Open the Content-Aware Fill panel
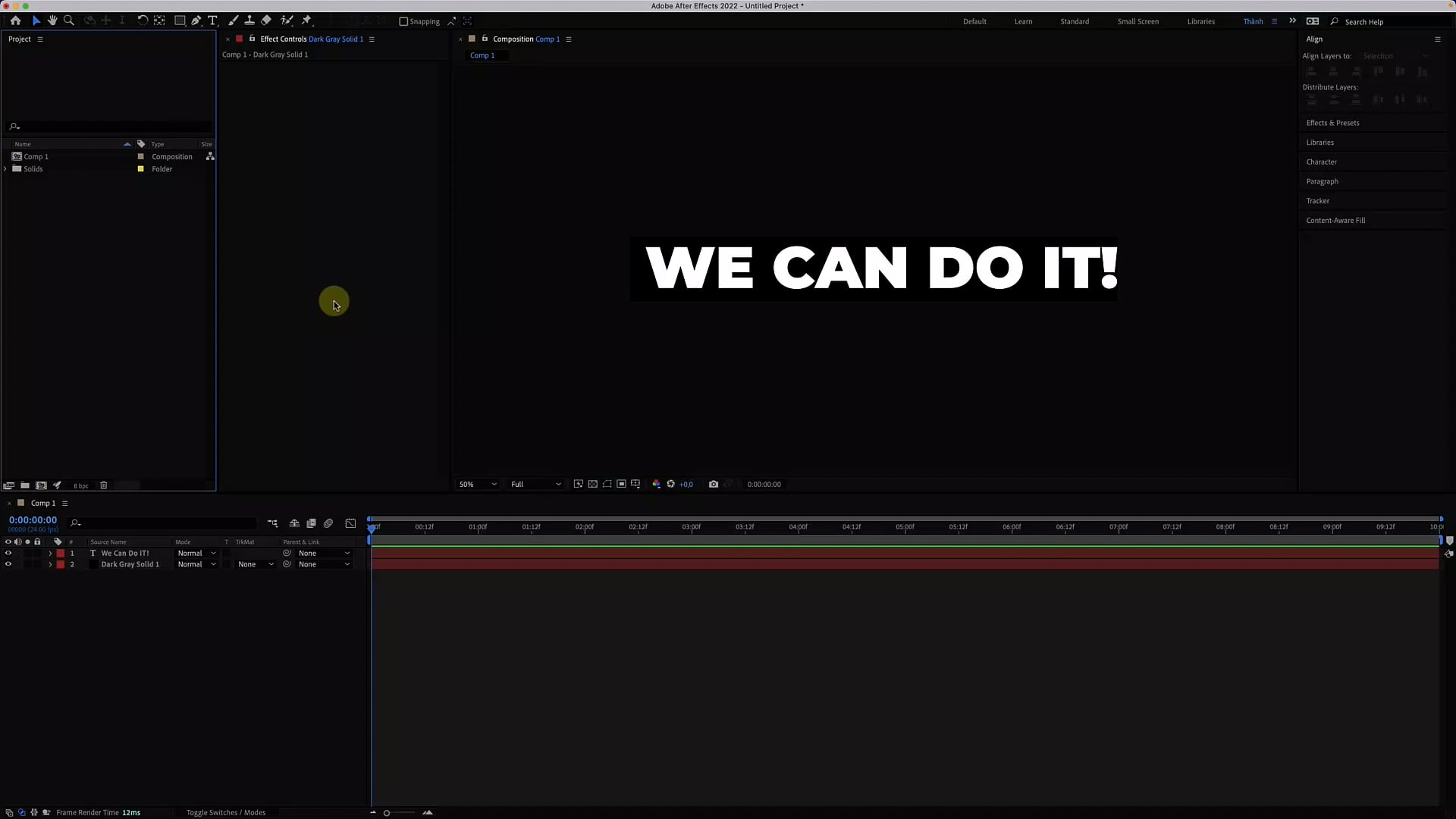This screenshot has height=819, width=1456. pyautogui.click(x=1335, y=220)
